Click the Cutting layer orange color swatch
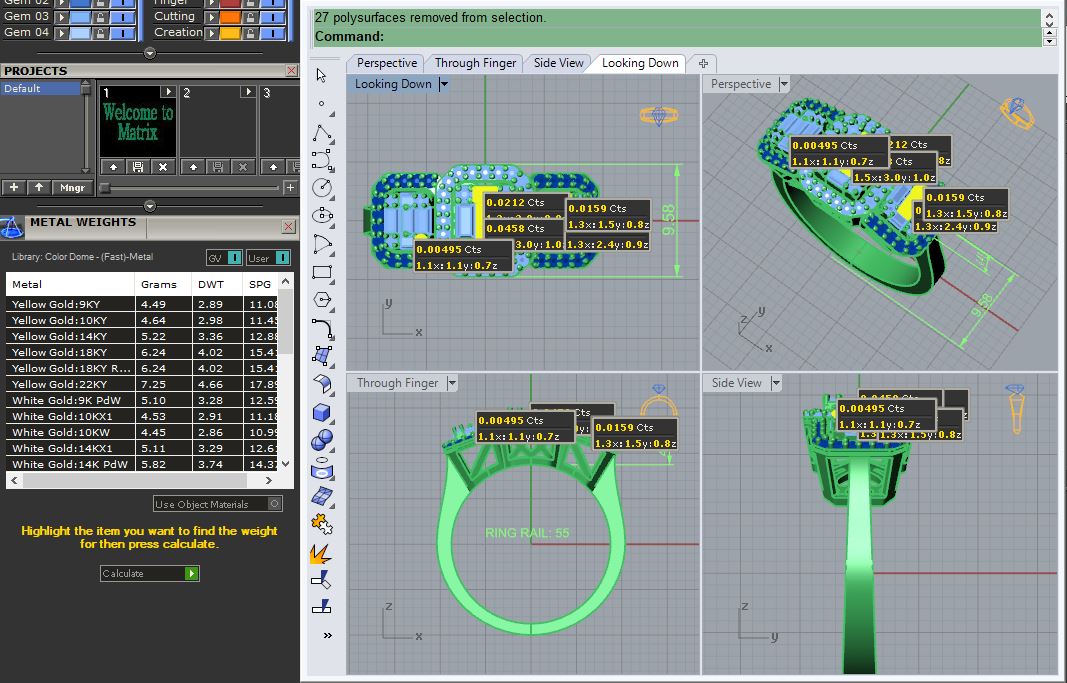The width and height of the screenshot is (1067, 683). 230,16
